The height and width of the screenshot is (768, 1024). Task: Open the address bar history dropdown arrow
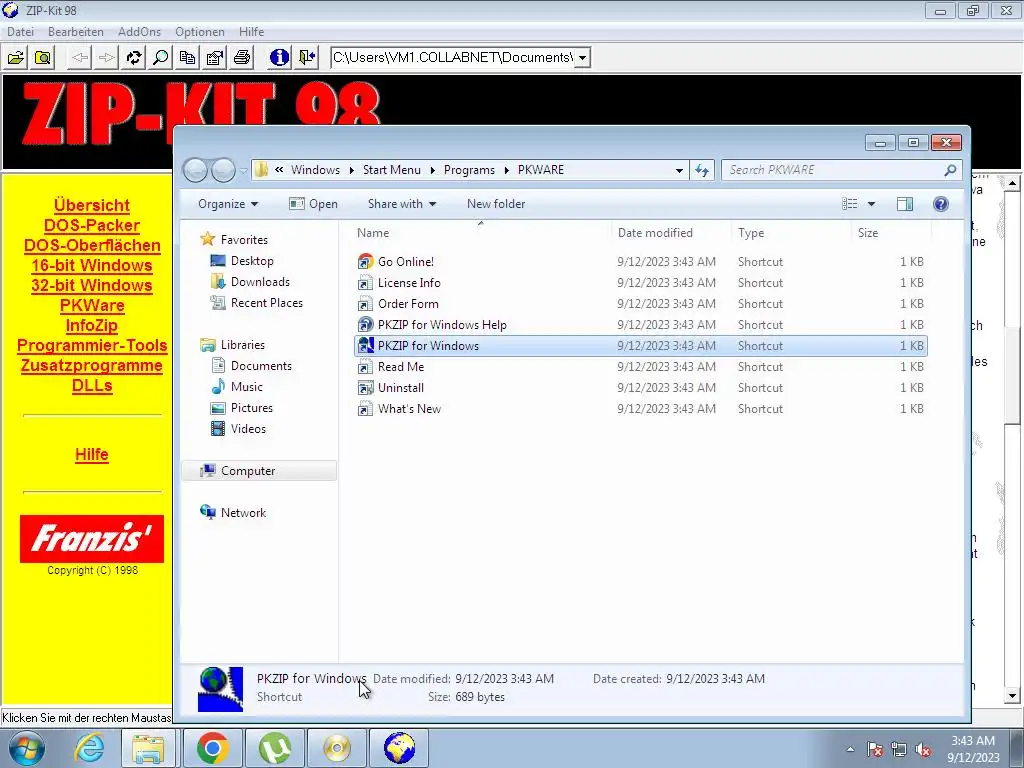coord(679,170)
